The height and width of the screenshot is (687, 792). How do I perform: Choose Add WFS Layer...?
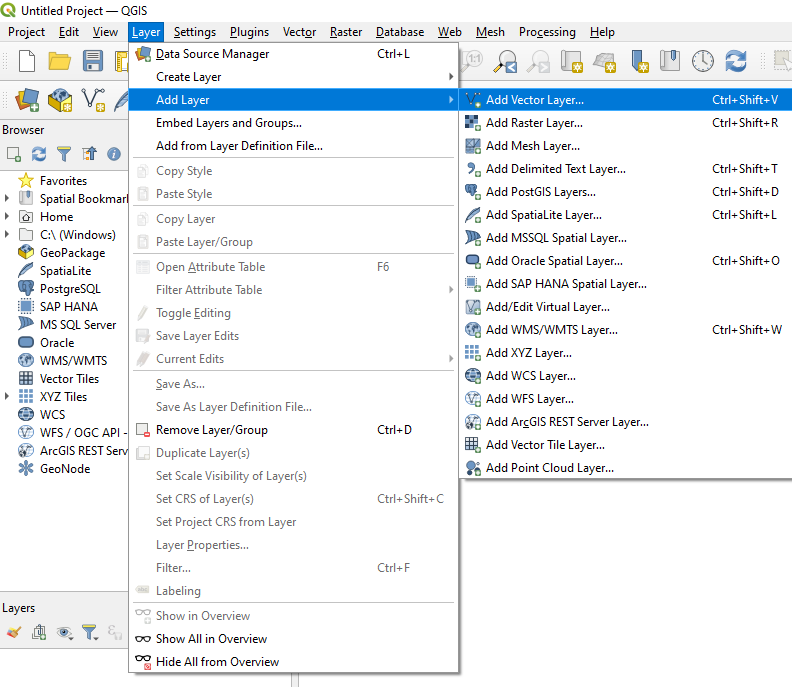[625, 399]
